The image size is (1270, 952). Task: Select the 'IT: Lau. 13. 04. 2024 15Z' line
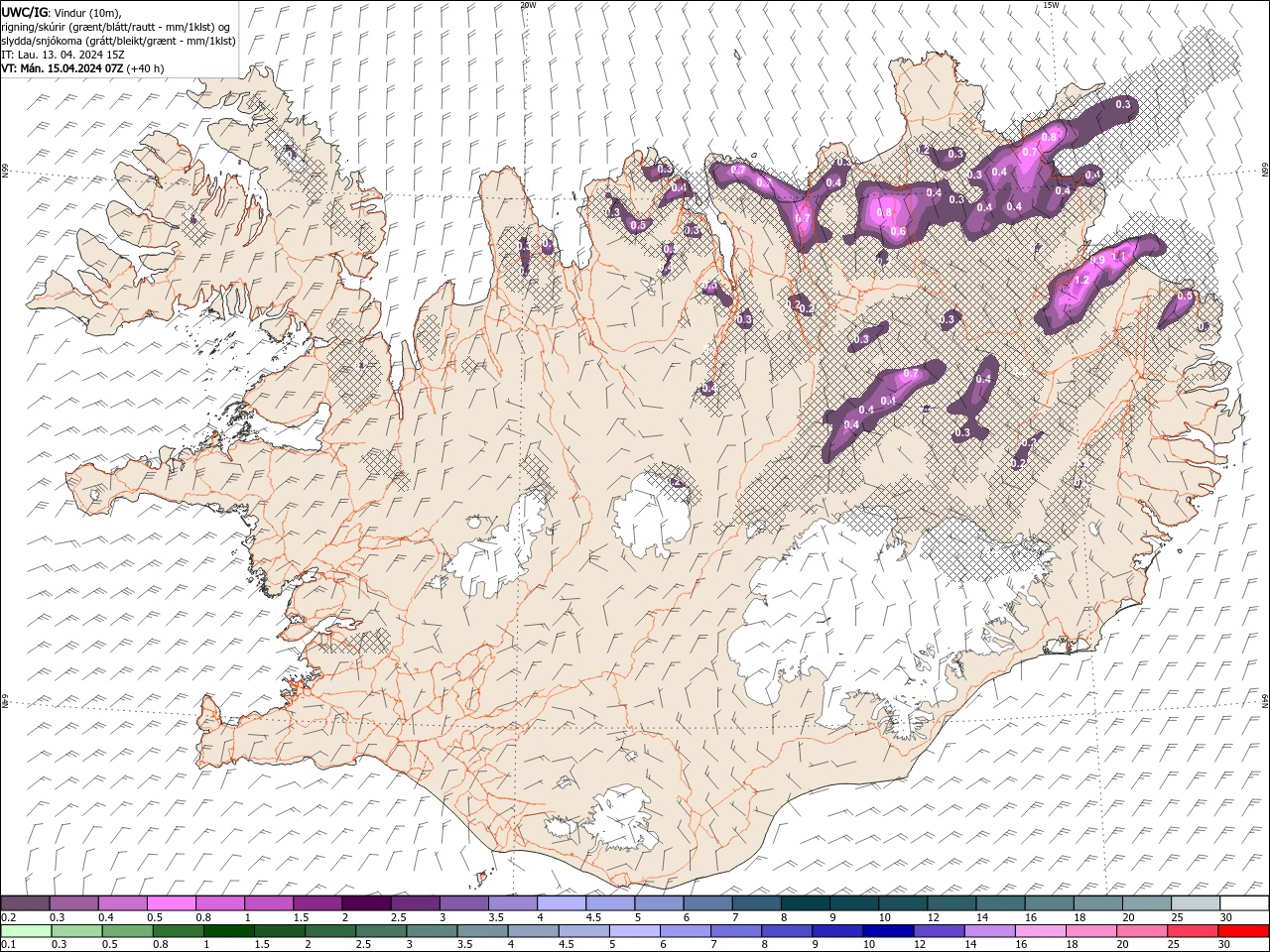pos(63,55)
